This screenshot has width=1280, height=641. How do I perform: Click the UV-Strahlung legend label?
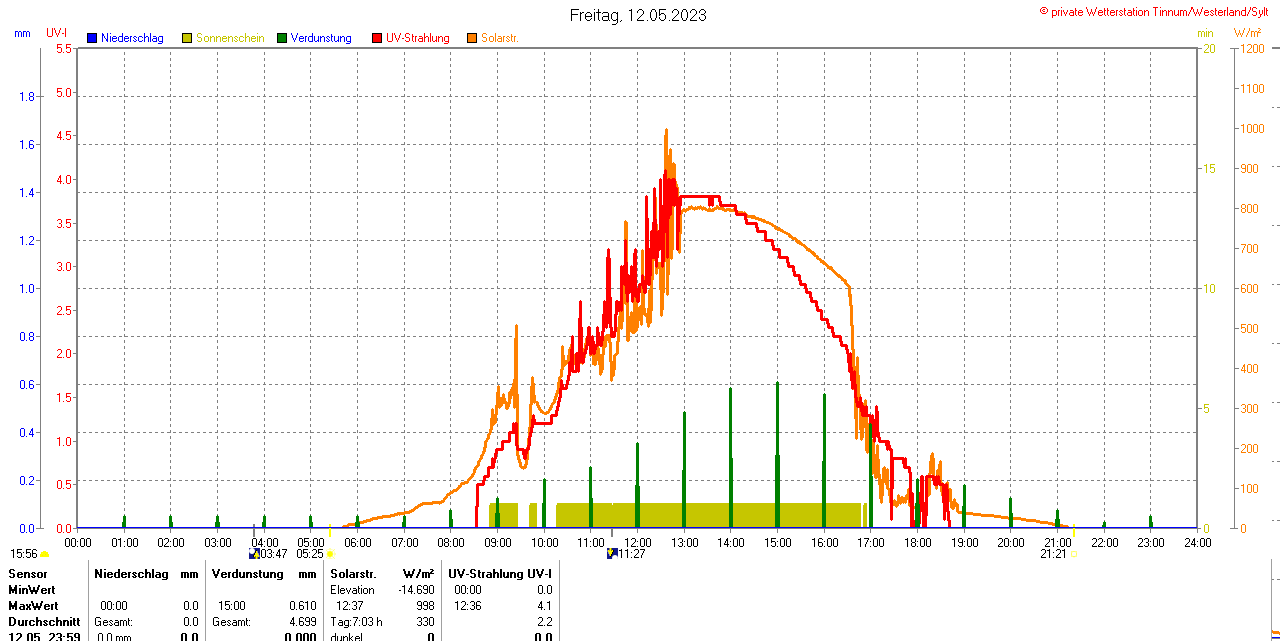(x=417, y=38)
